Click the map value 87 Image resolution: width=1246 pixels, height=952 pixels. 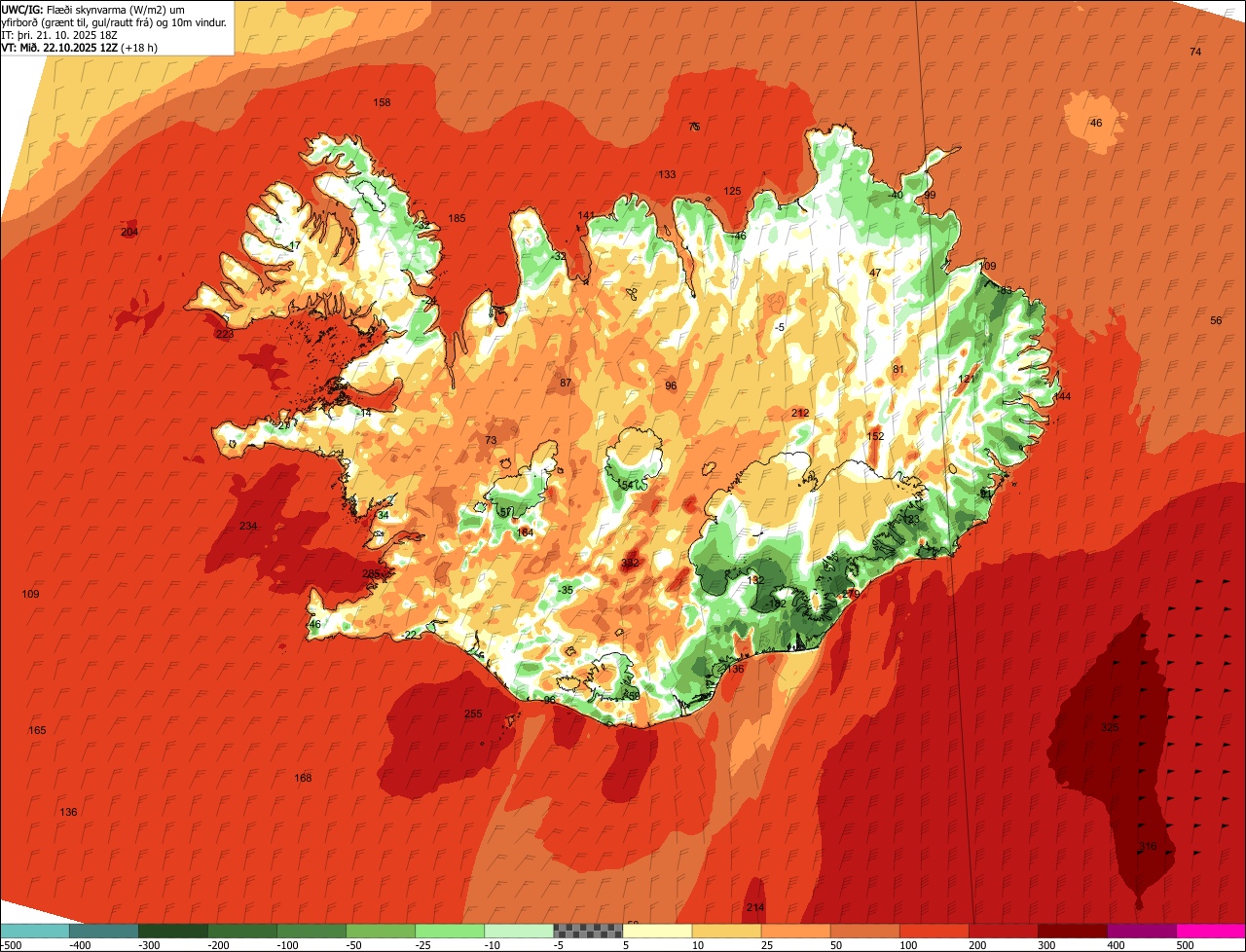[x=566, y=383]
